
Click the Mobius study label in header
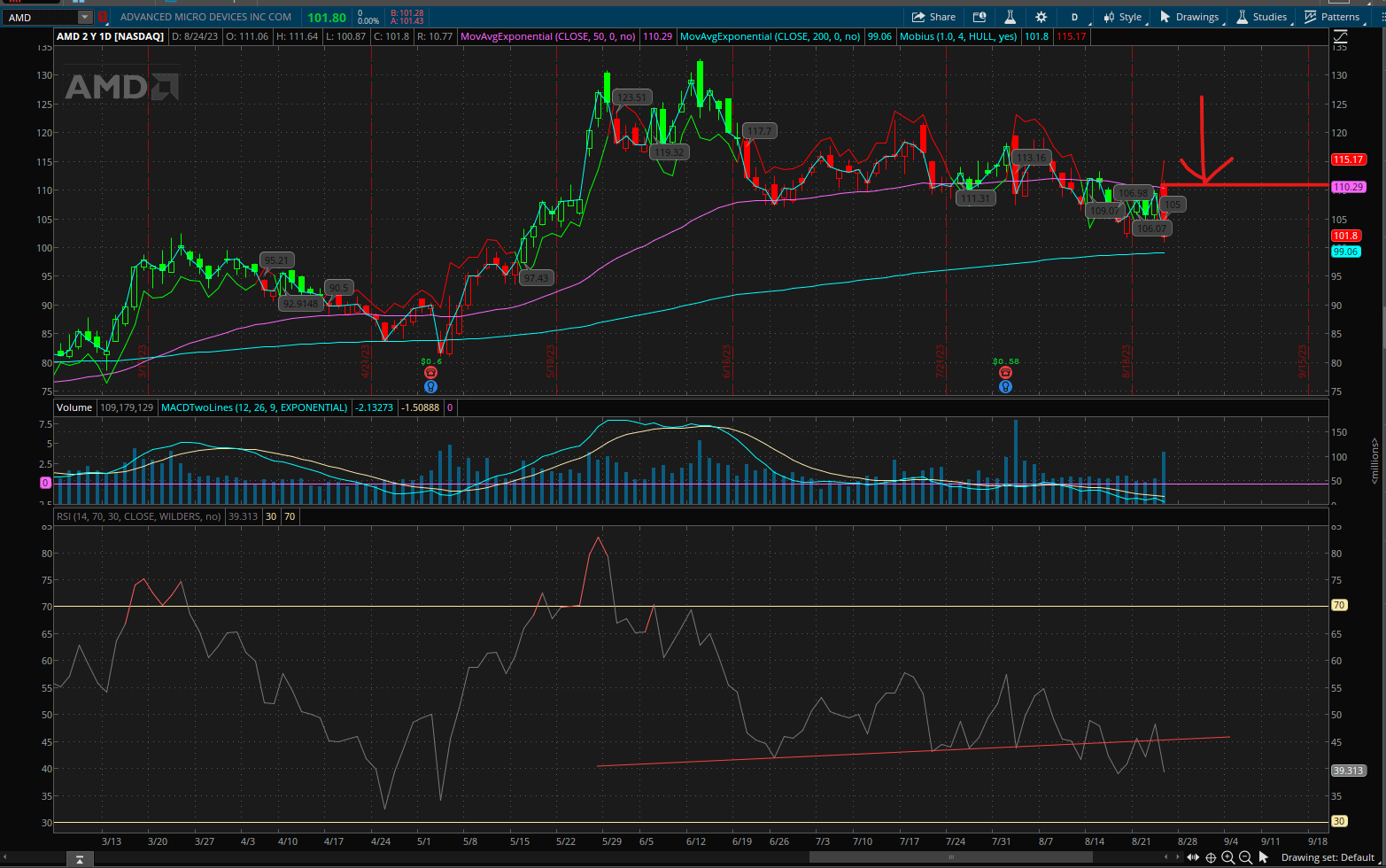958,36
